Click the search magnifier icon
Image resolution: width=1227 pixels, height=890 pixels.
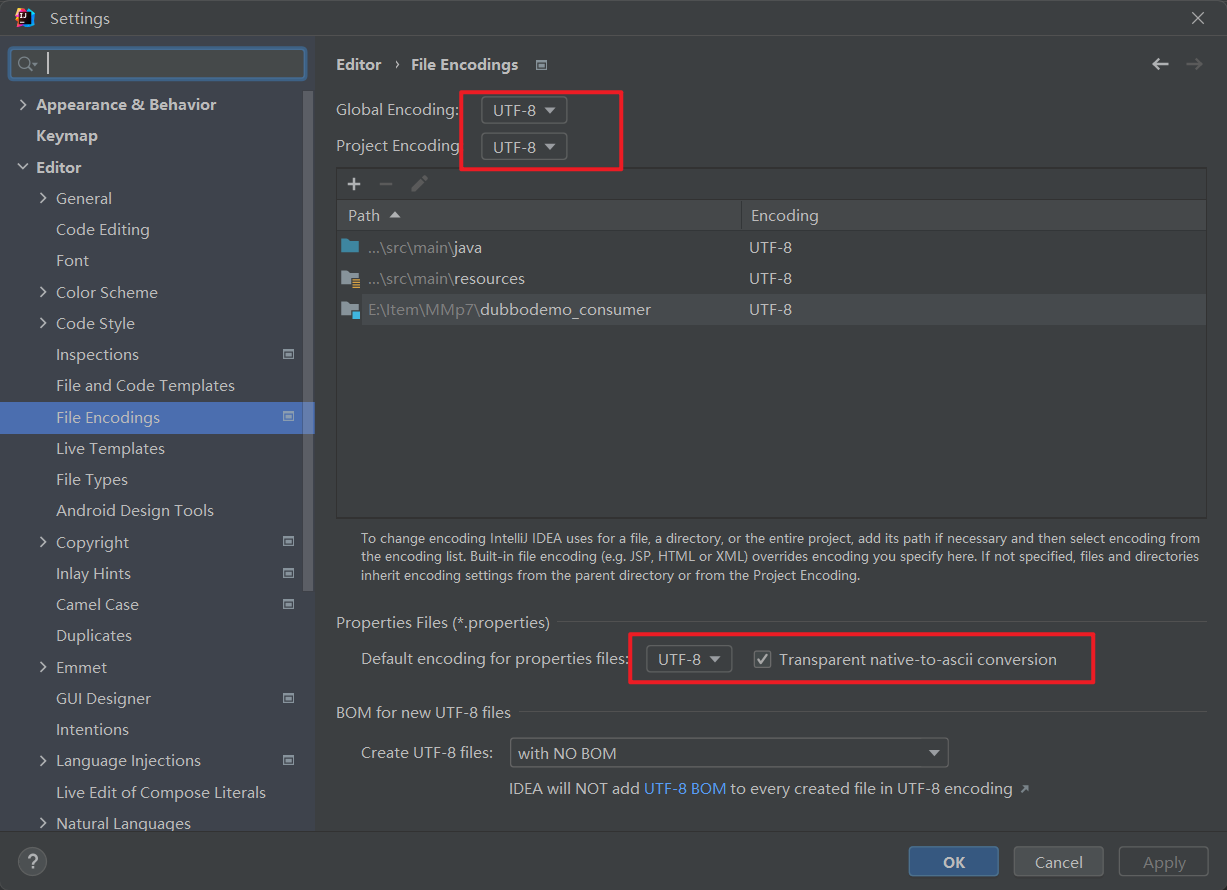coord(26,64)
